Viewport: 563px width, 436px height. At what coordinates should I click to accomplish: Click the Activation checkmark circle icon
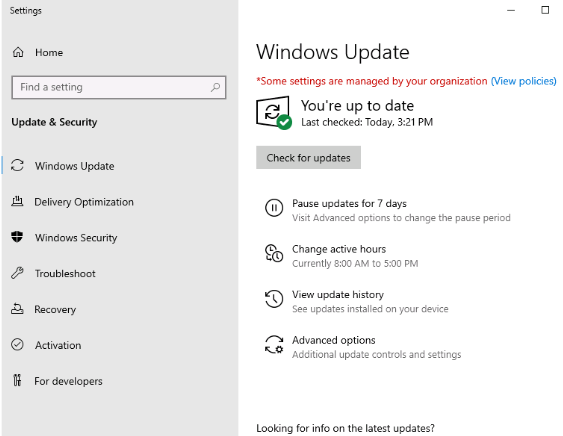(17, 345)
